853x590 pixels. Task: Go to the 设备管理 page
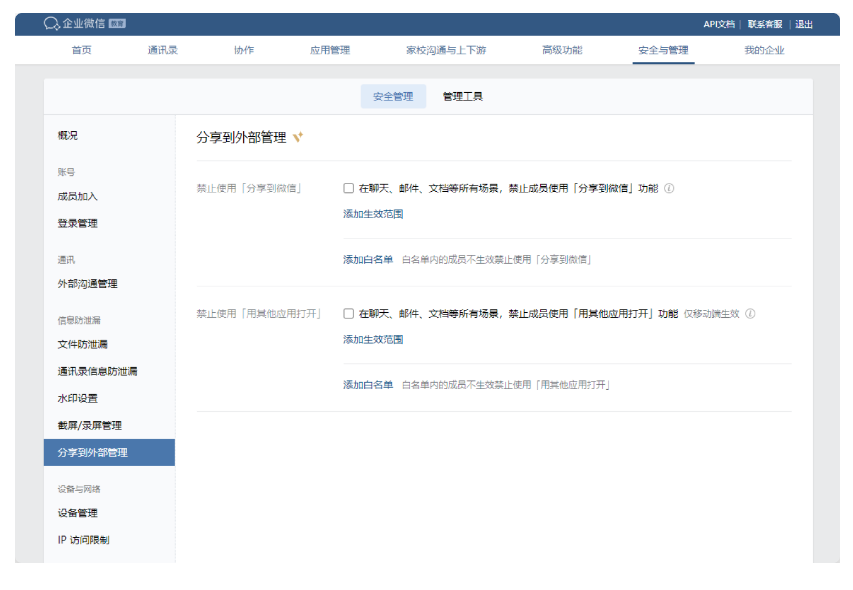(x=80, y=513)
